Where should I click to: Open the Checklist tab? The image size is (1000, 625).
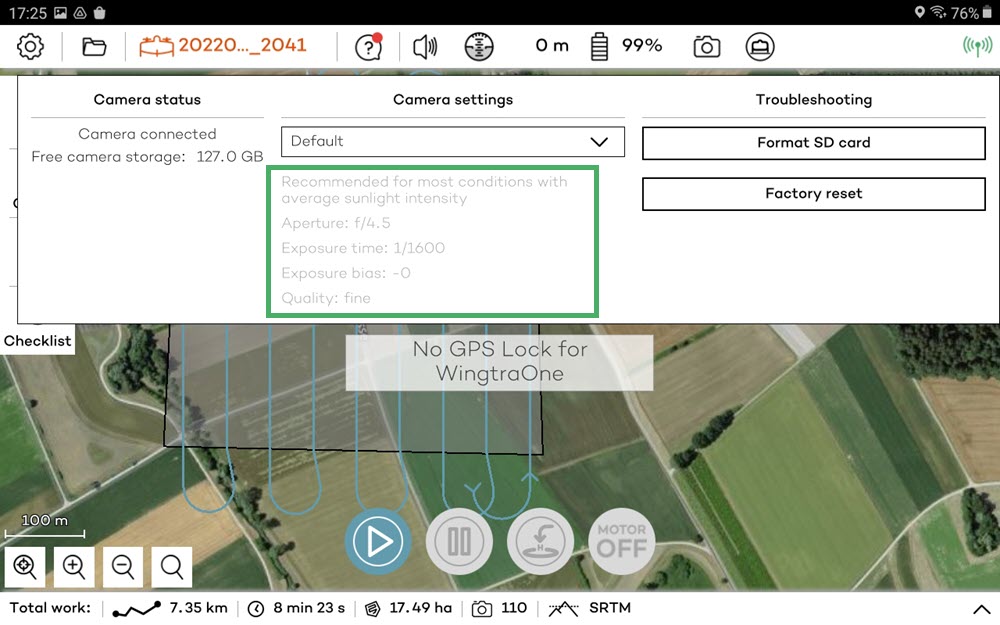click(38, 341)
